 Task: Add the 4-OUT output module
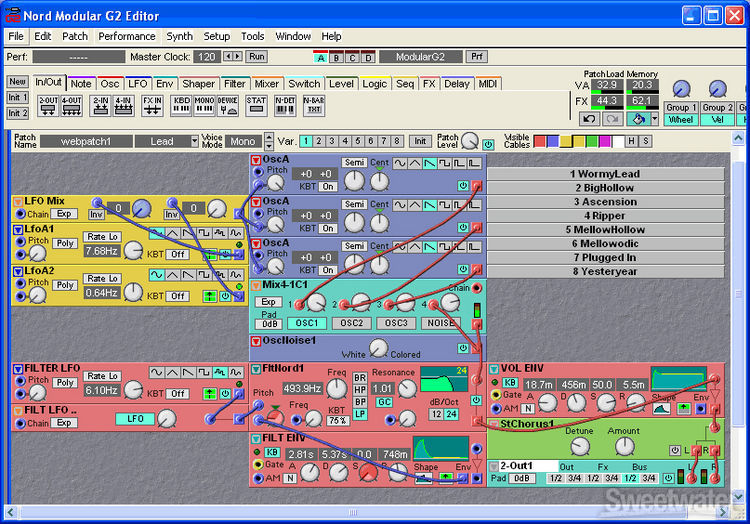coord(71,106)
